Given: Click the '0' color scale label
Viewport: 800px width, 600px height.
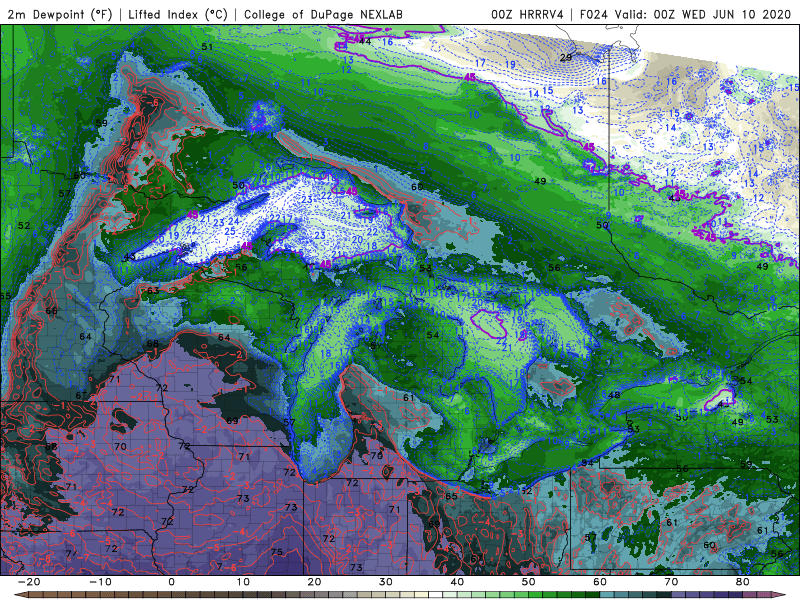Looking at the screenshot, I should (x=171, y=582).
